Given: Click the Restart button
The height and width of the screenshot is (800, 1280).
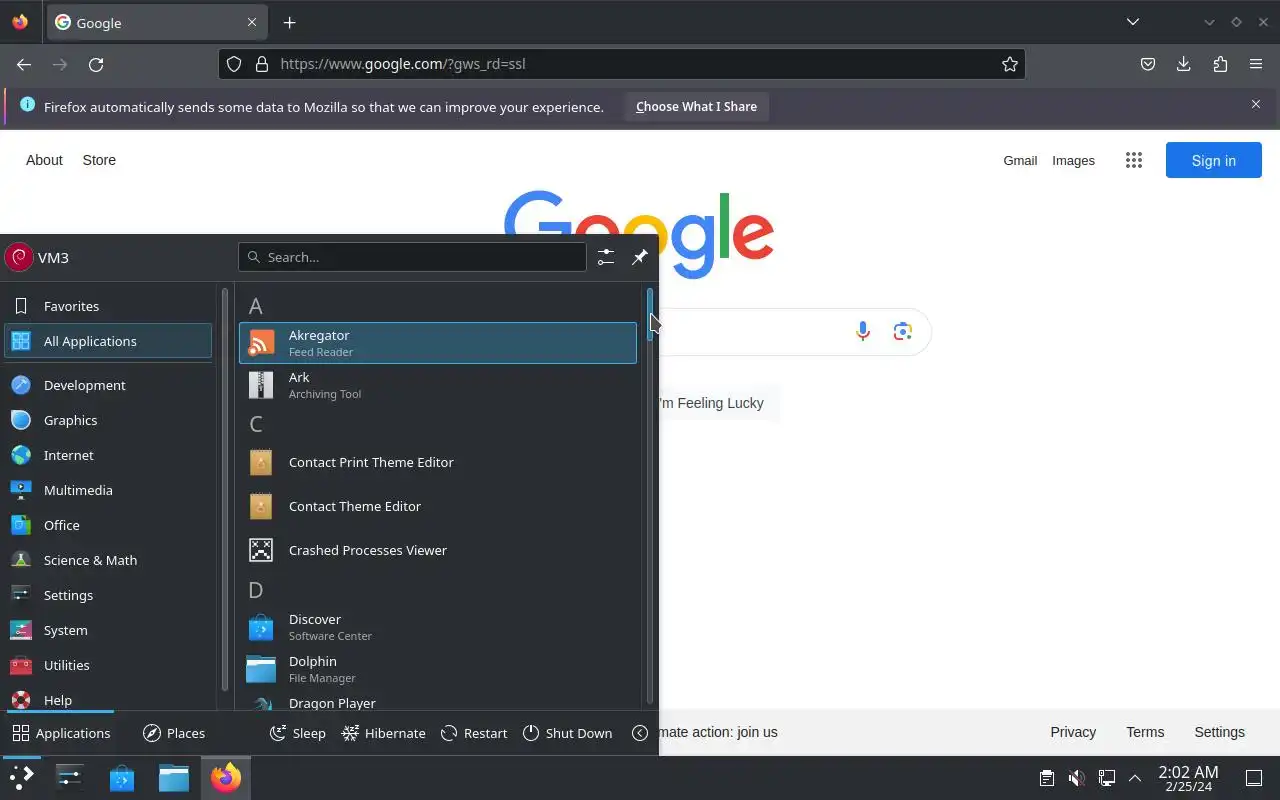Looking at the screenshot, I should [x=475, y=733].
